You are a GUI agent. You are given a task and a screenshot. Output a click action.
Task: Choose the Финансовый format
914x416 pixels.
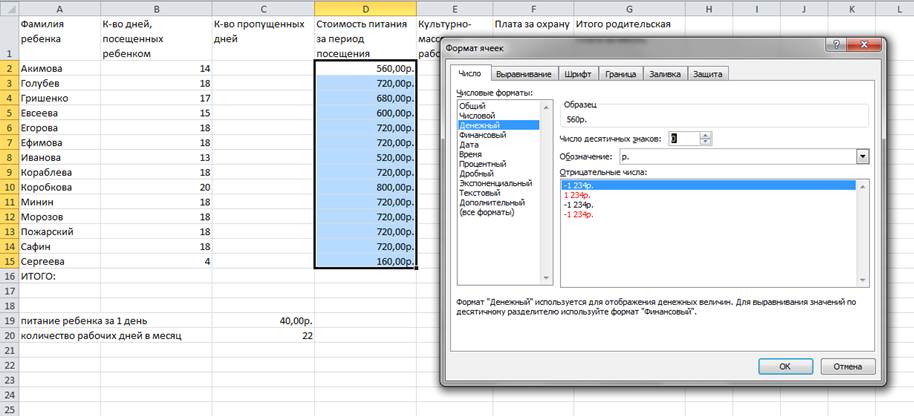(x=499, y=135)
